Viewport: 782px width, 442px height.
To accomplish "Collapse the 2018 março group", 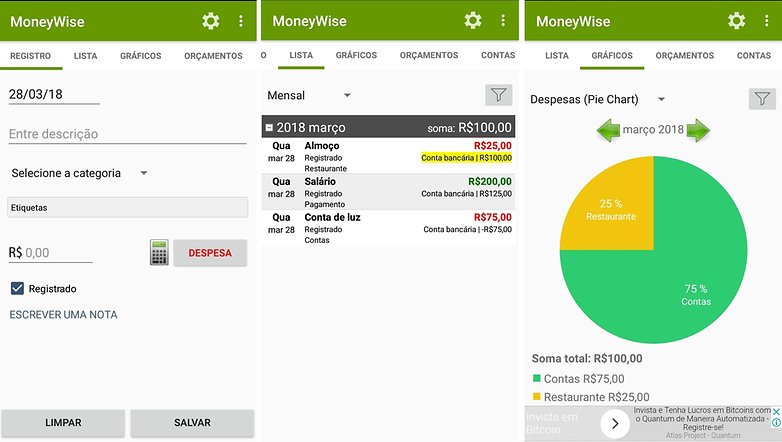I will click(x=269, y=128).
